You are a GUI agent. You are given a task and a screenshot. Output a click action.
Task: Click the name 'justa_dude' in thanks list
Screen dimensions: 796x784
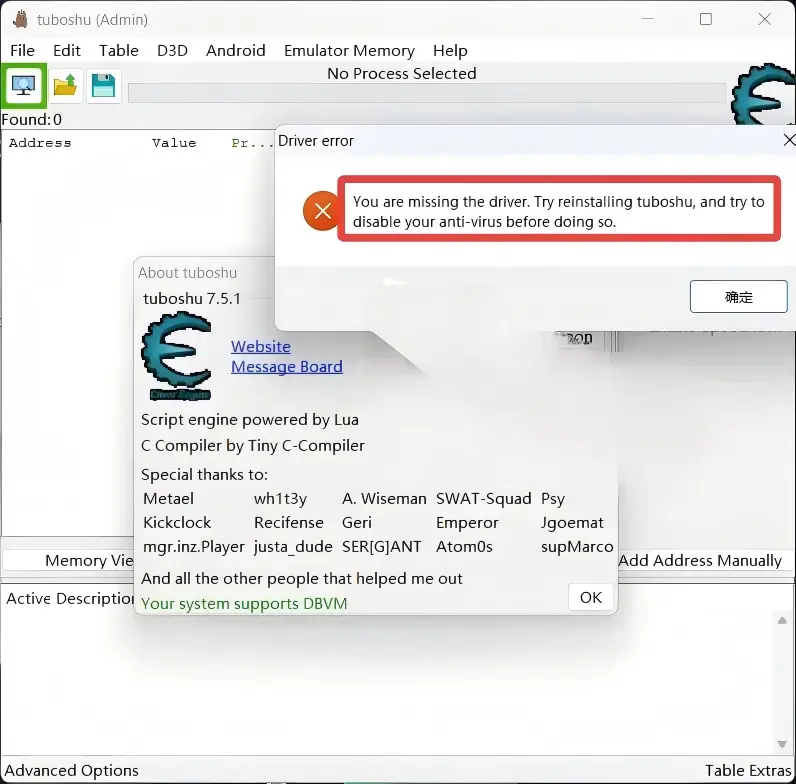coord(293,547)
